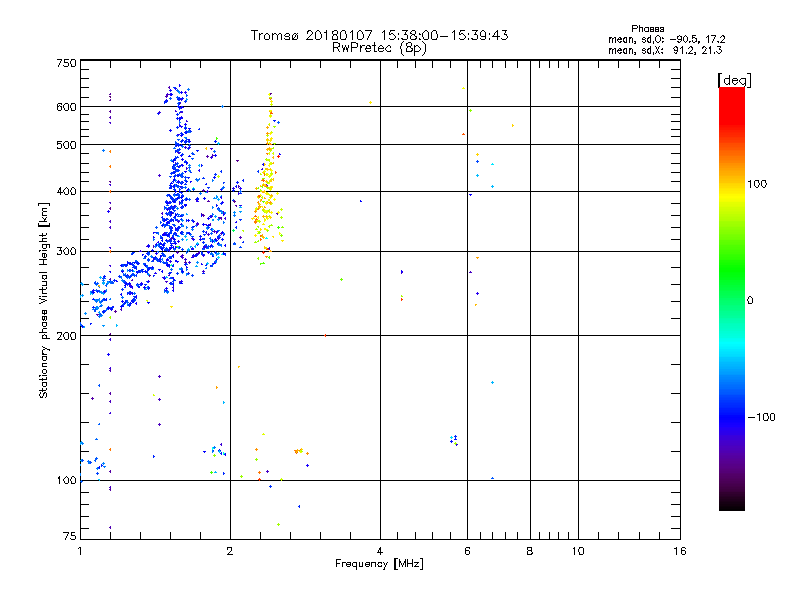Click the y-axis '750' tick label
800x600 pixels.
click(66, 63)
